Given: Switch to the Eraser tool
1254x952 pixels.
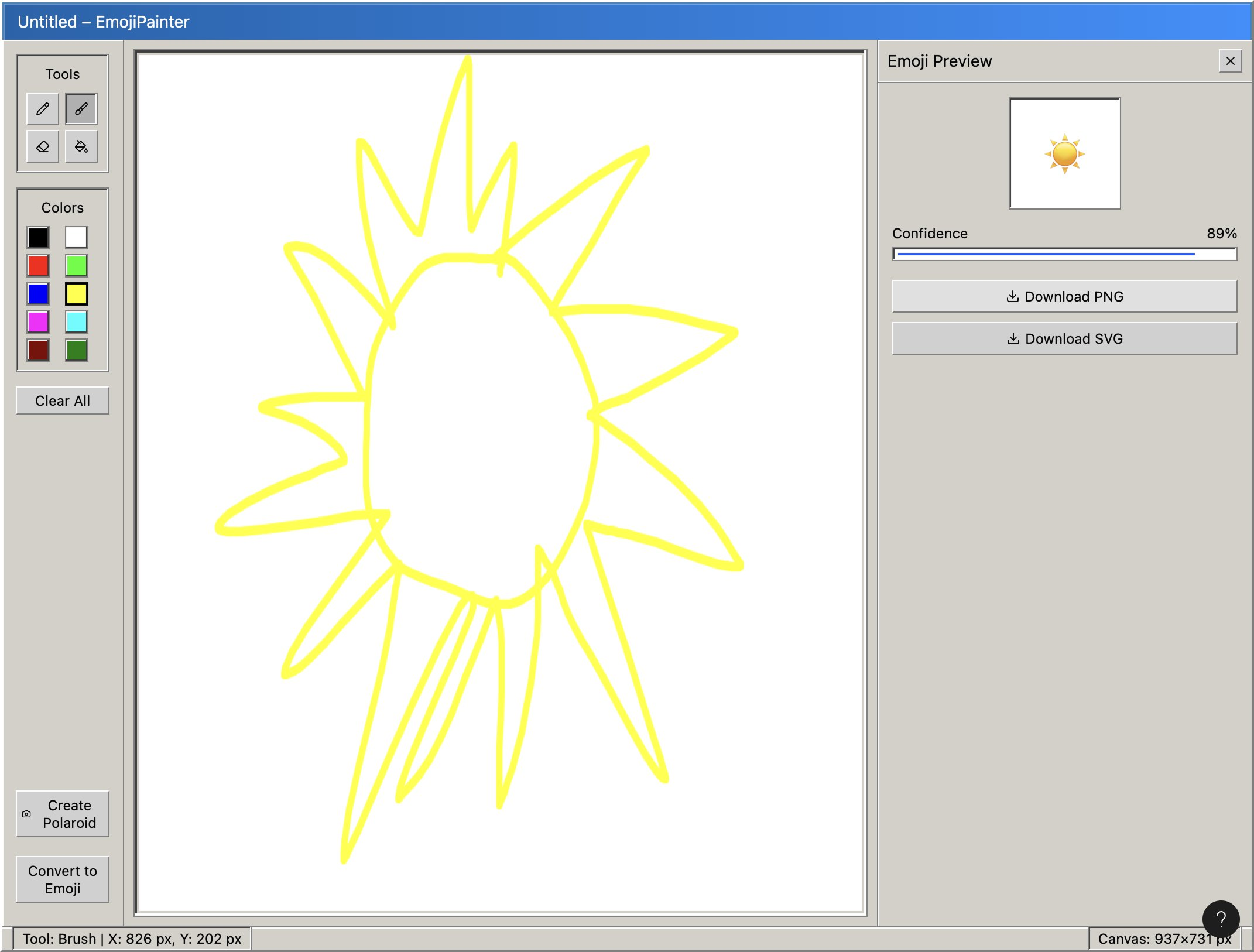Looking at the screenshot, I should click(x=42, y=147).
